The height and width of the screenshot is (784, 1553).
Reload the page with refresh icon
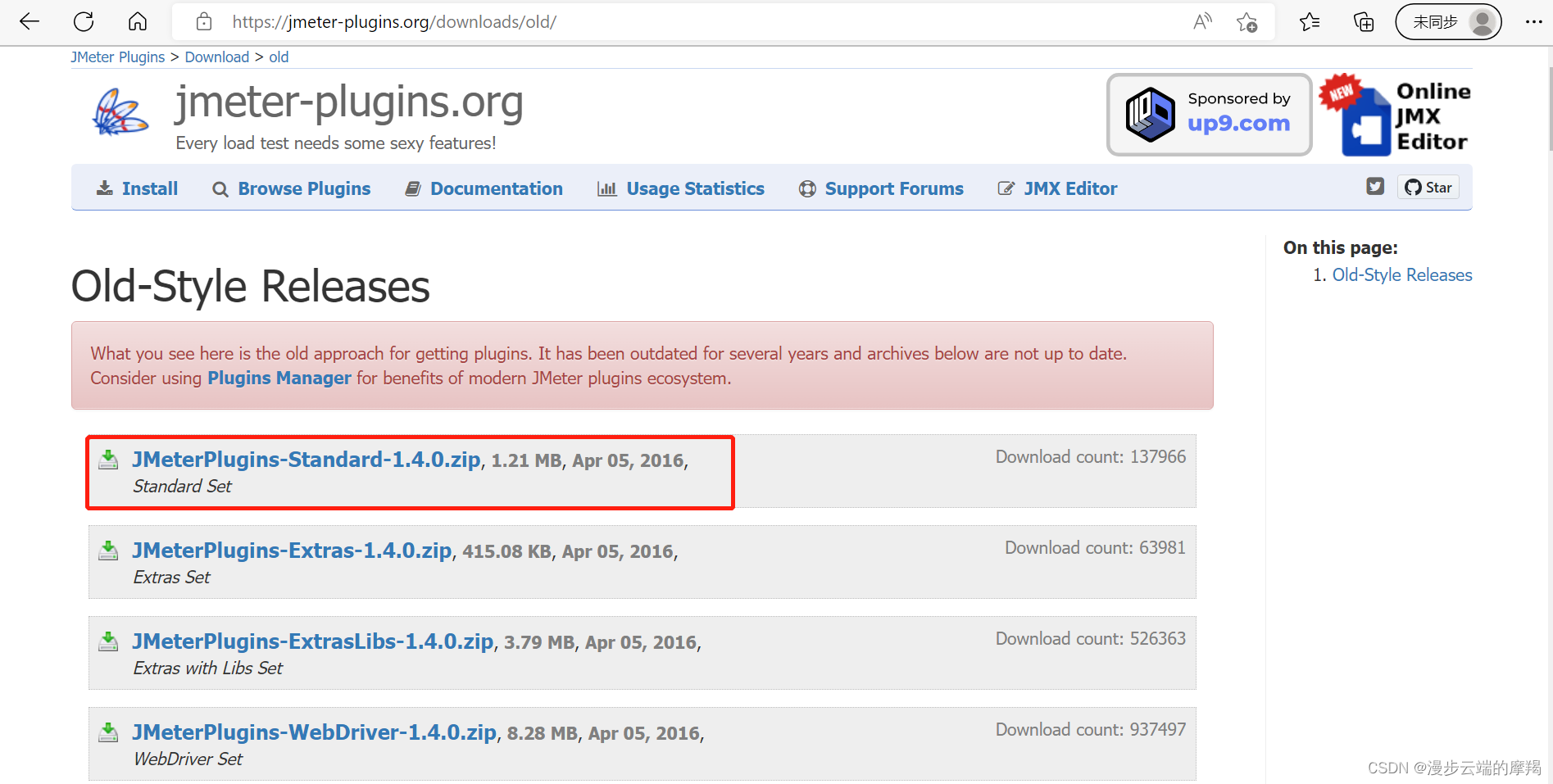pyautogui.click(x=84, y=22)
